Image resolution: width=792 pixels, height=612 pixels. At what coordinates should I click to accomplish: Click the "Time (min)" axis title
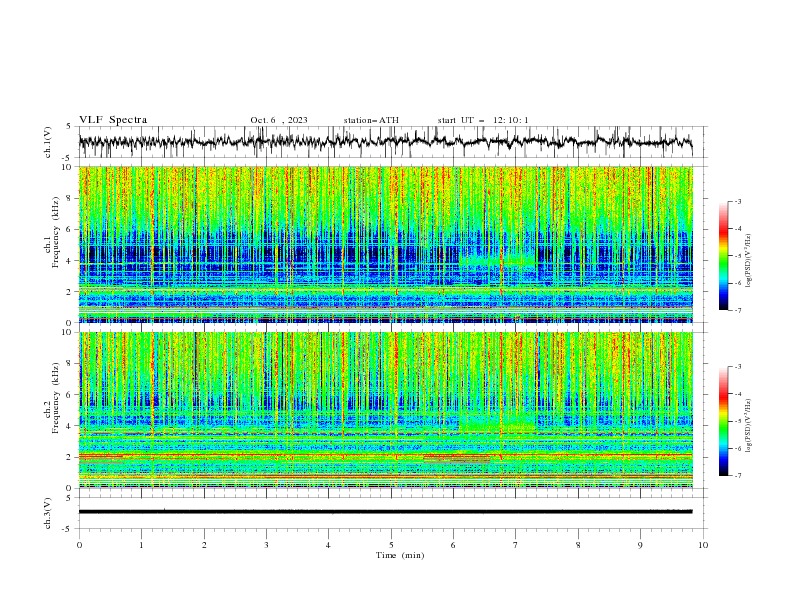tap(400, 555)
